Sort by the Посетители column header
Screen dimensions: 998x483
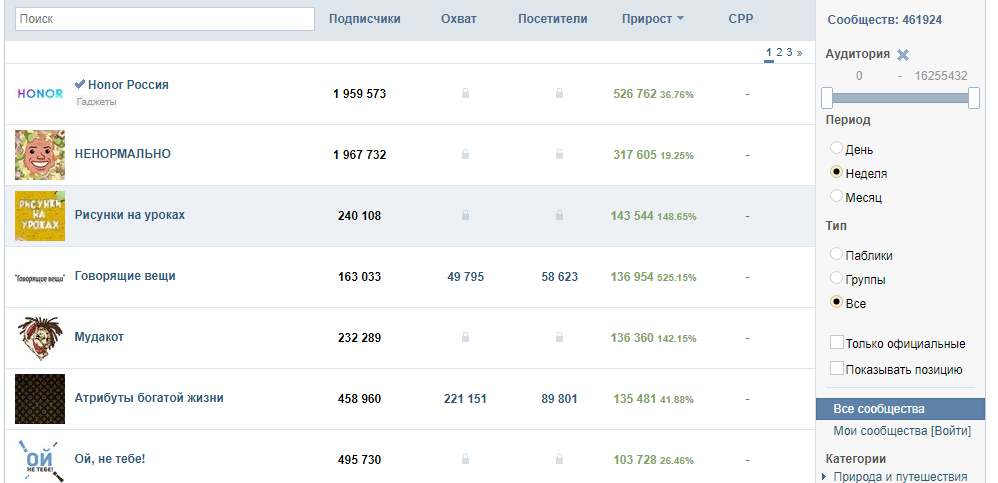coord(552,19)
